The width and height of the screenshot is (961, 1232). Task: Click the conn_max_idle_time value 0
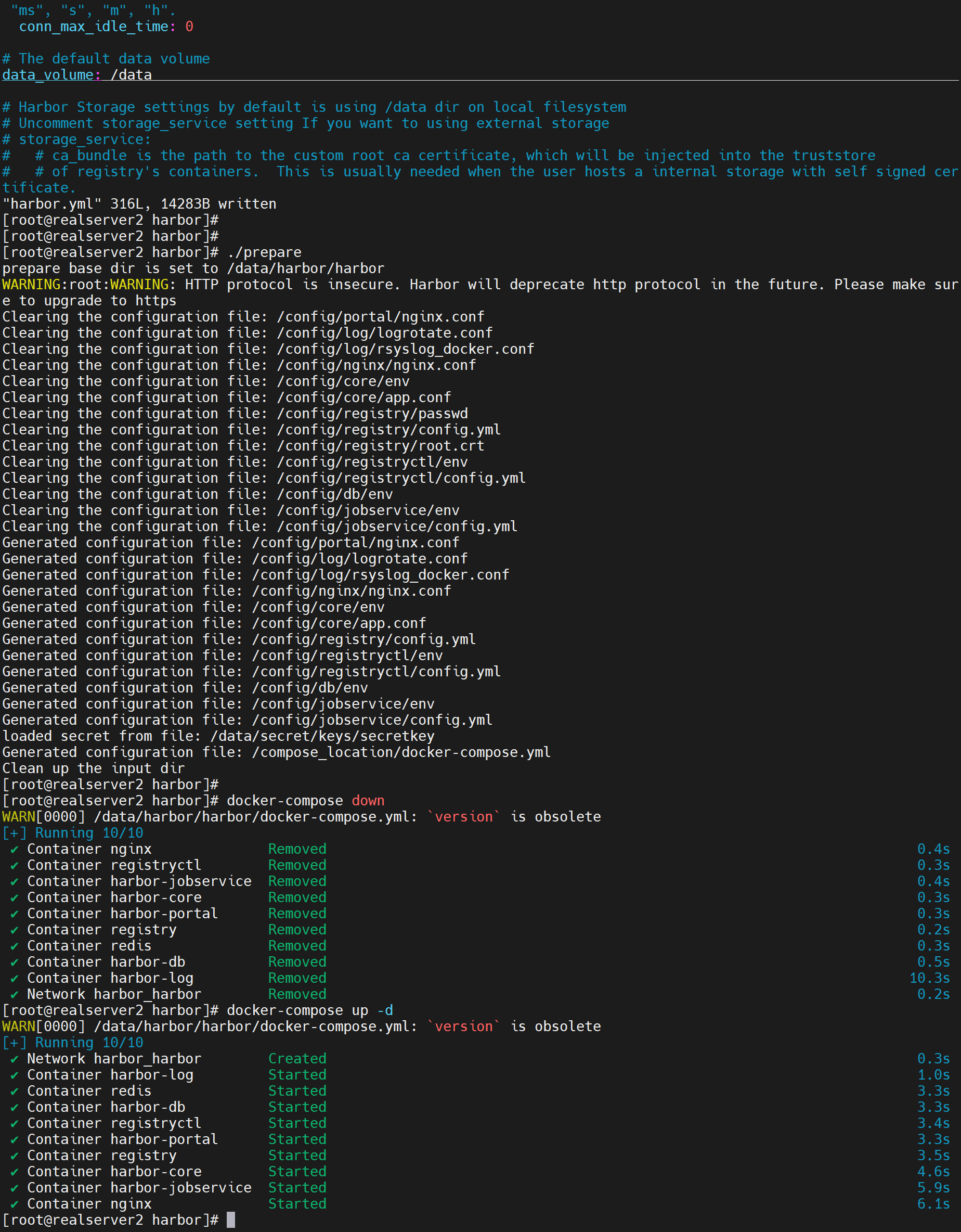pos(189,27)
